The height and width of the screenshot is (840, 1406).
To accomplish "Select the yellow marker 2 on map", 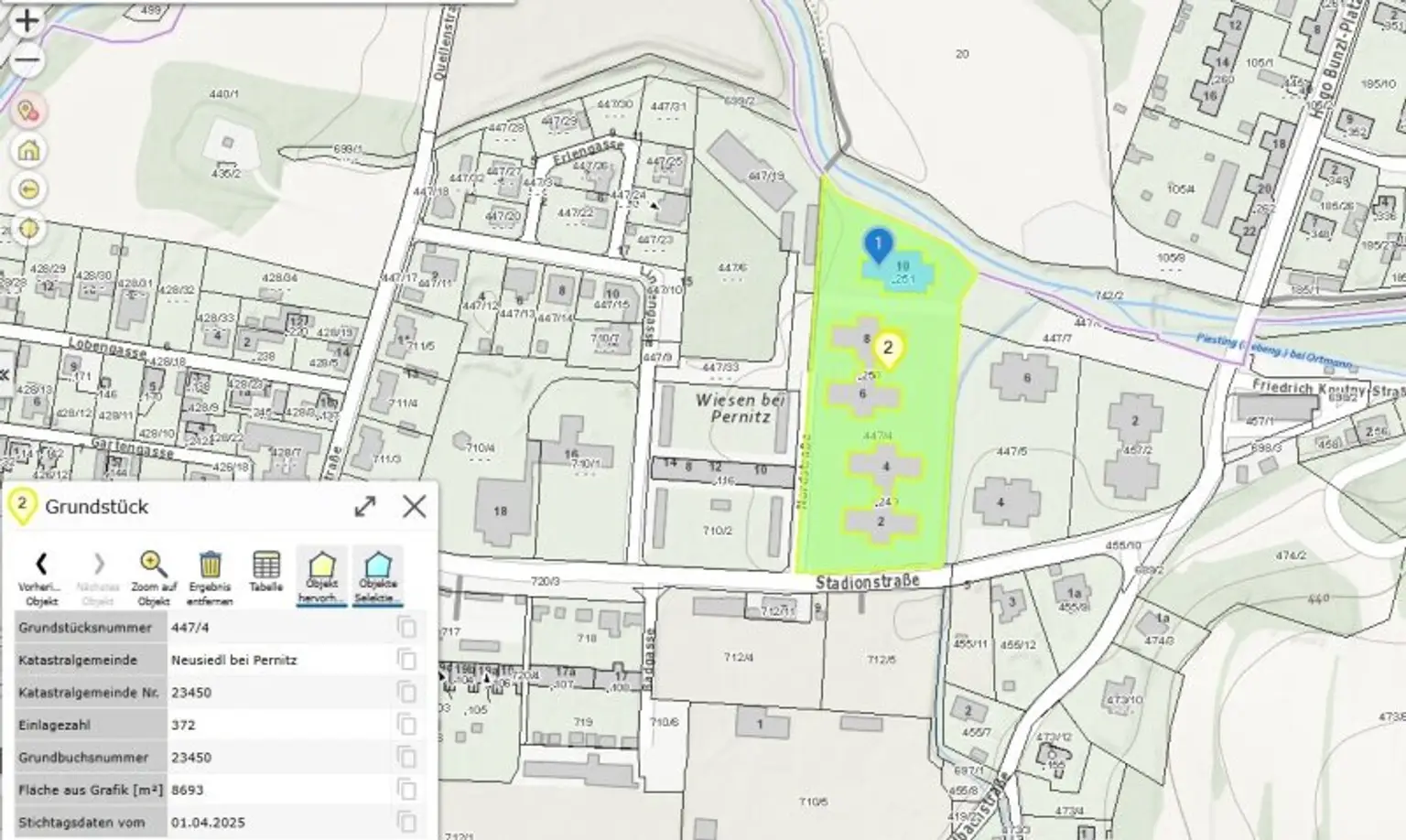I will click(887, 349).
